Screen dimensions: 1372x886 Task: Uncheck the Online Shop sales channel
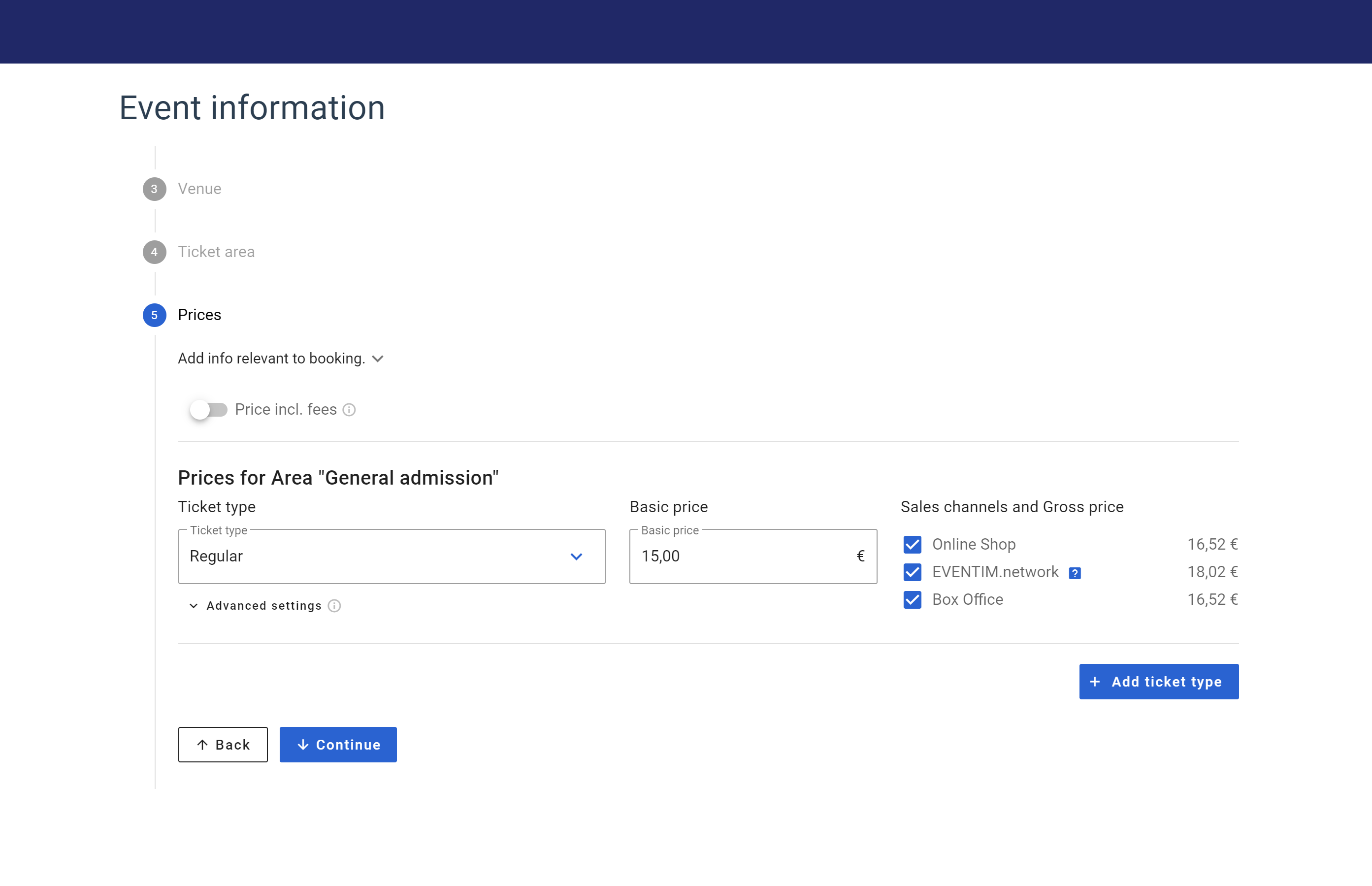(912, 544)
